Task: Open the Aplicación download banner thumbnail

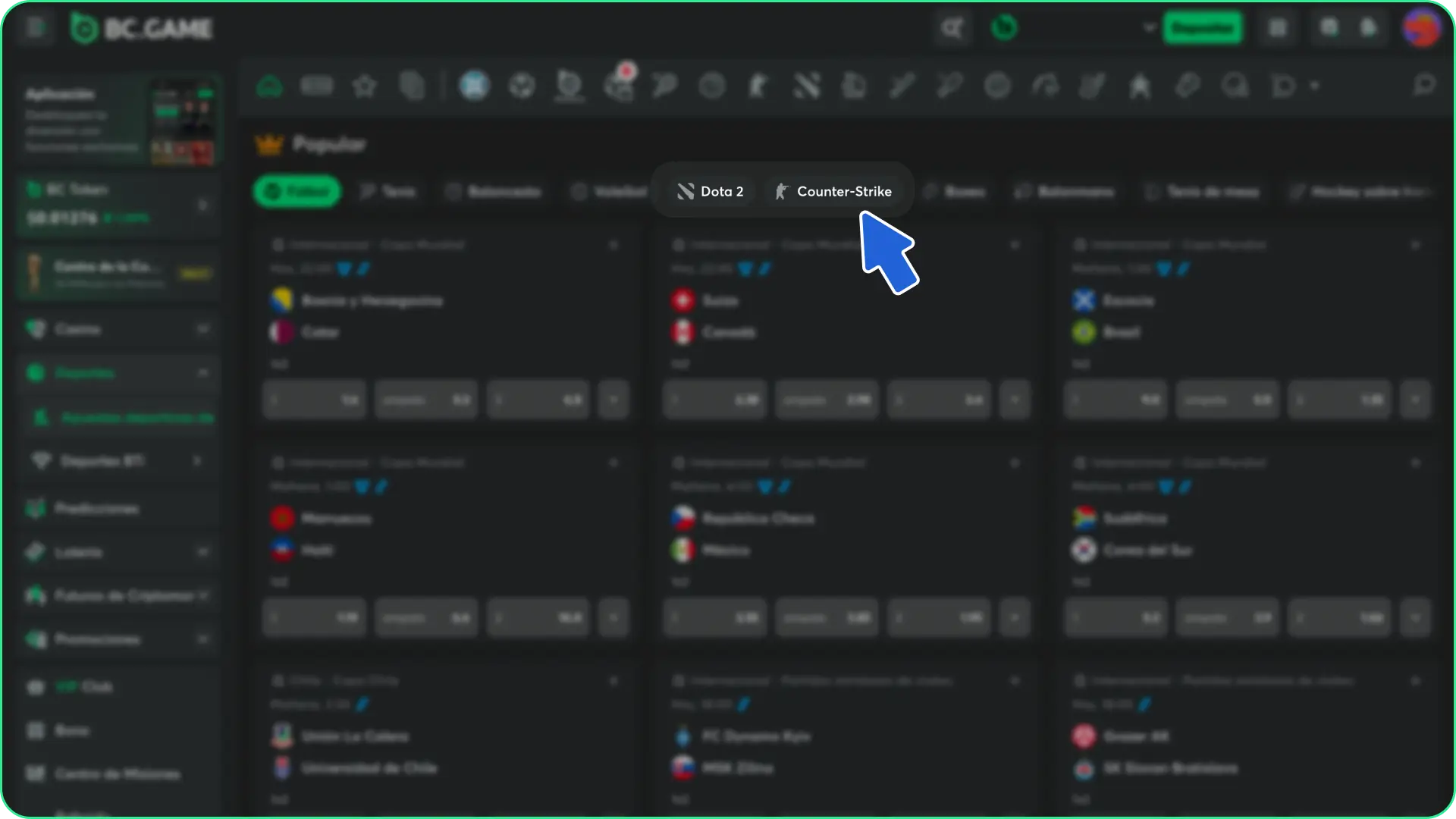Action: (183, 121)
